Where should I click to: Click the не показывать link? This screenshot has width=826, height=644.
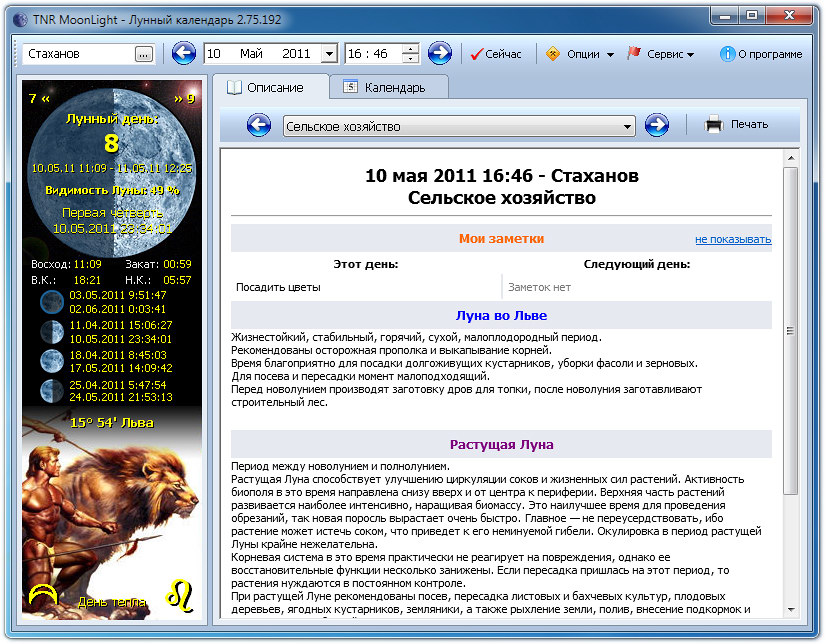point(733,240)
